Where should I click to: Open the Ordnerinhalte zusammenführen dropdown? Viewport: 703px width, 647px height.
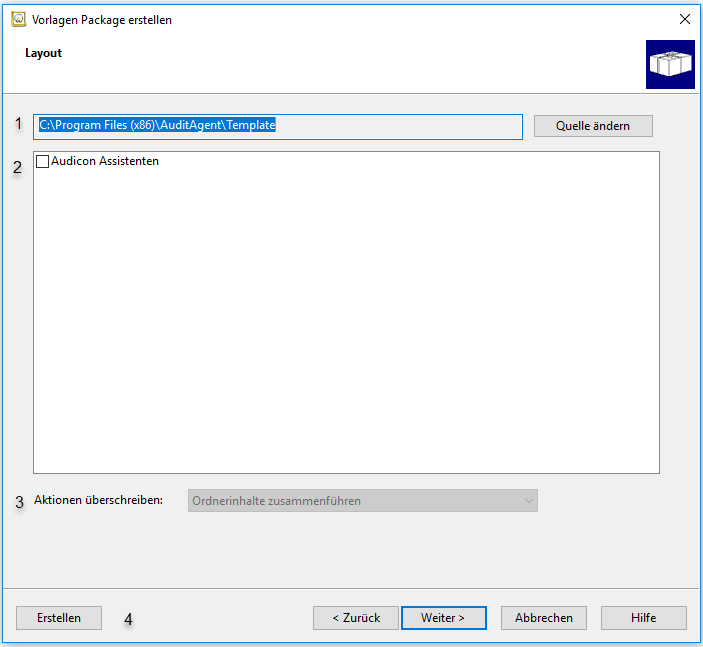pos(362,501)
